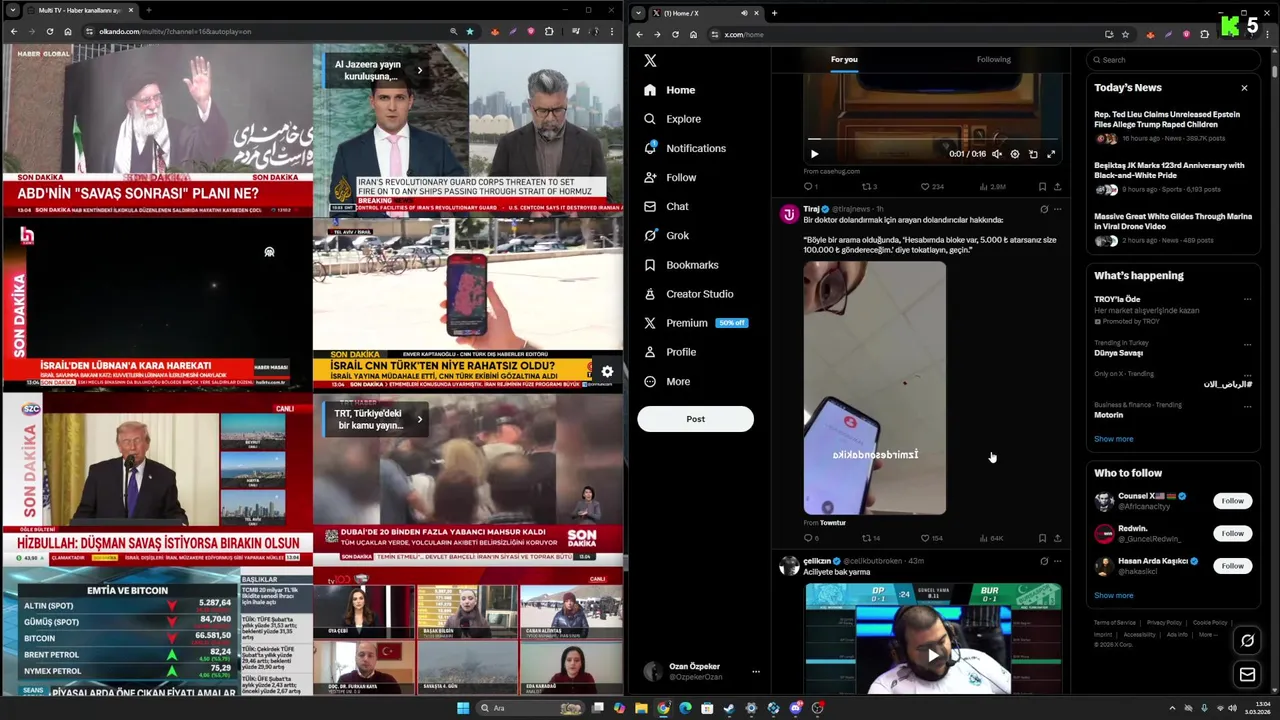The image size is (1280, 720).
Task: Follow Counsel X account
Action: point(1232,501)
